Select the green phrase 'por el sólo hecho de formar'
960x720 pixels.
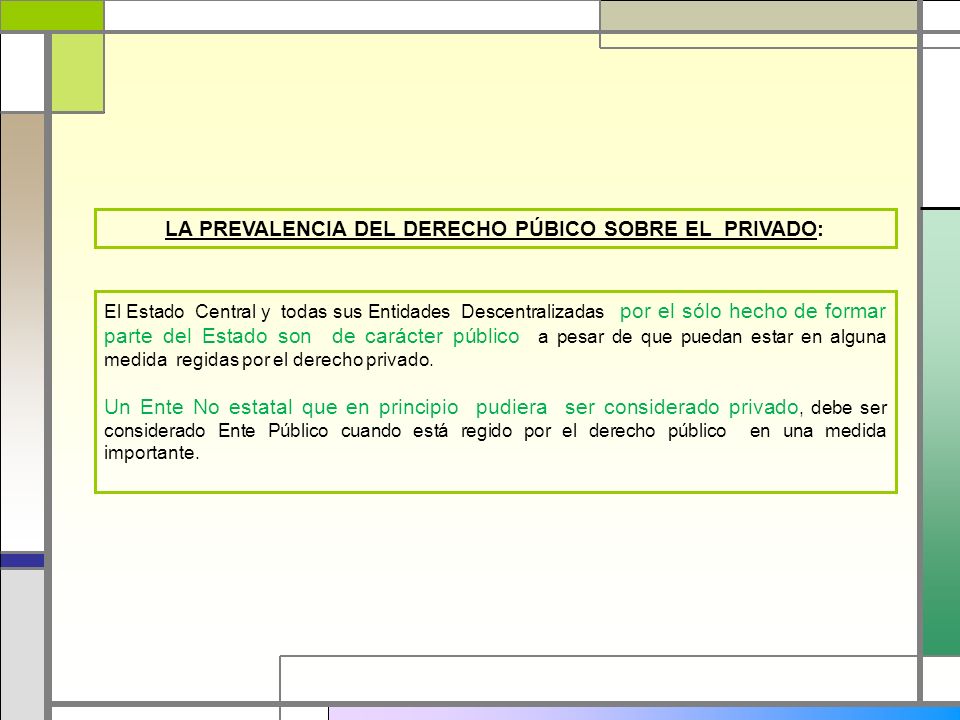pos(752,311)
